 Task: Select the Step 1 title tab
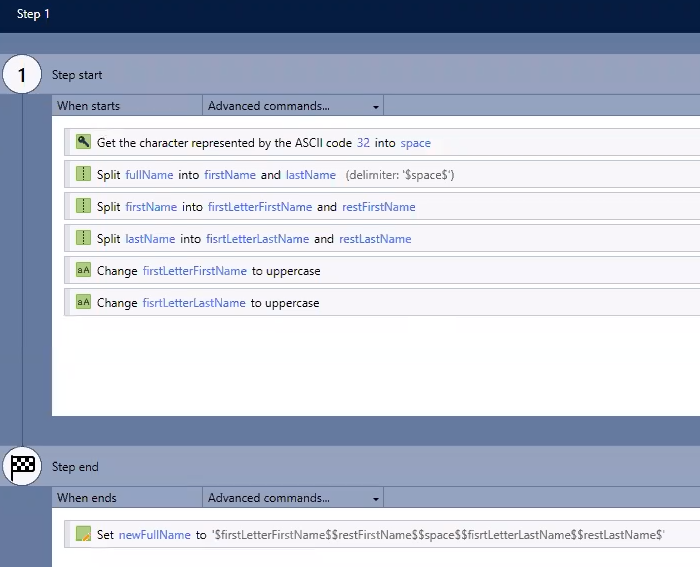[33, 14]
